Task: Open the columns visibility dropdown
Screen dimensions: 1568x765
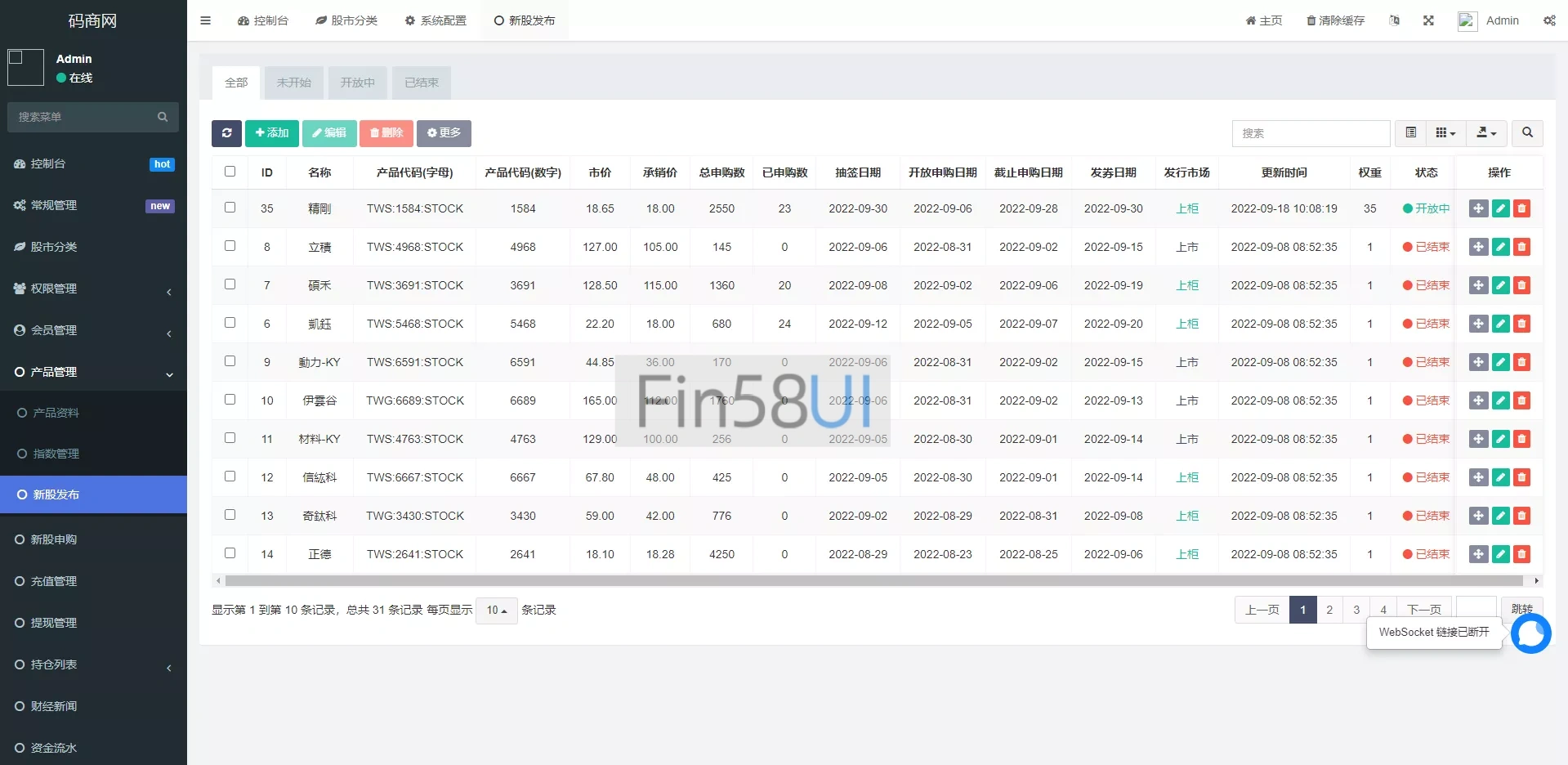Action: click(x=1445, y=133)
